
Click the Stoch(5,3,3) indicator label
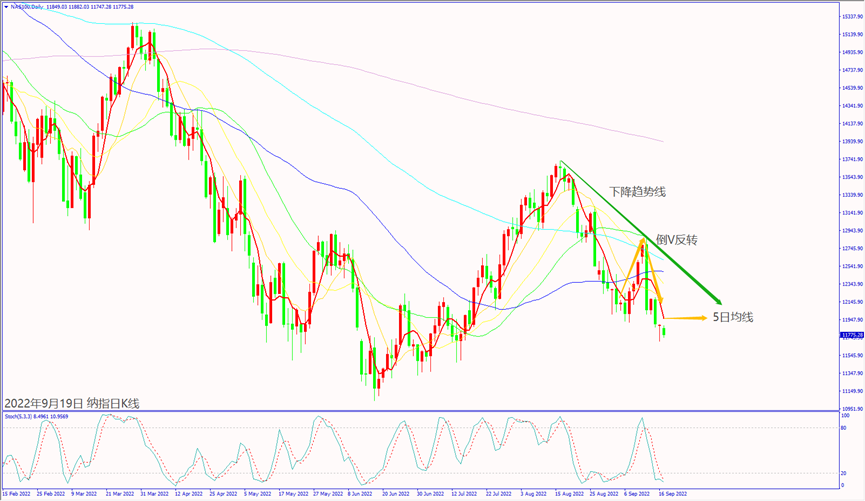pyautogui.click(x=18, y=416)
